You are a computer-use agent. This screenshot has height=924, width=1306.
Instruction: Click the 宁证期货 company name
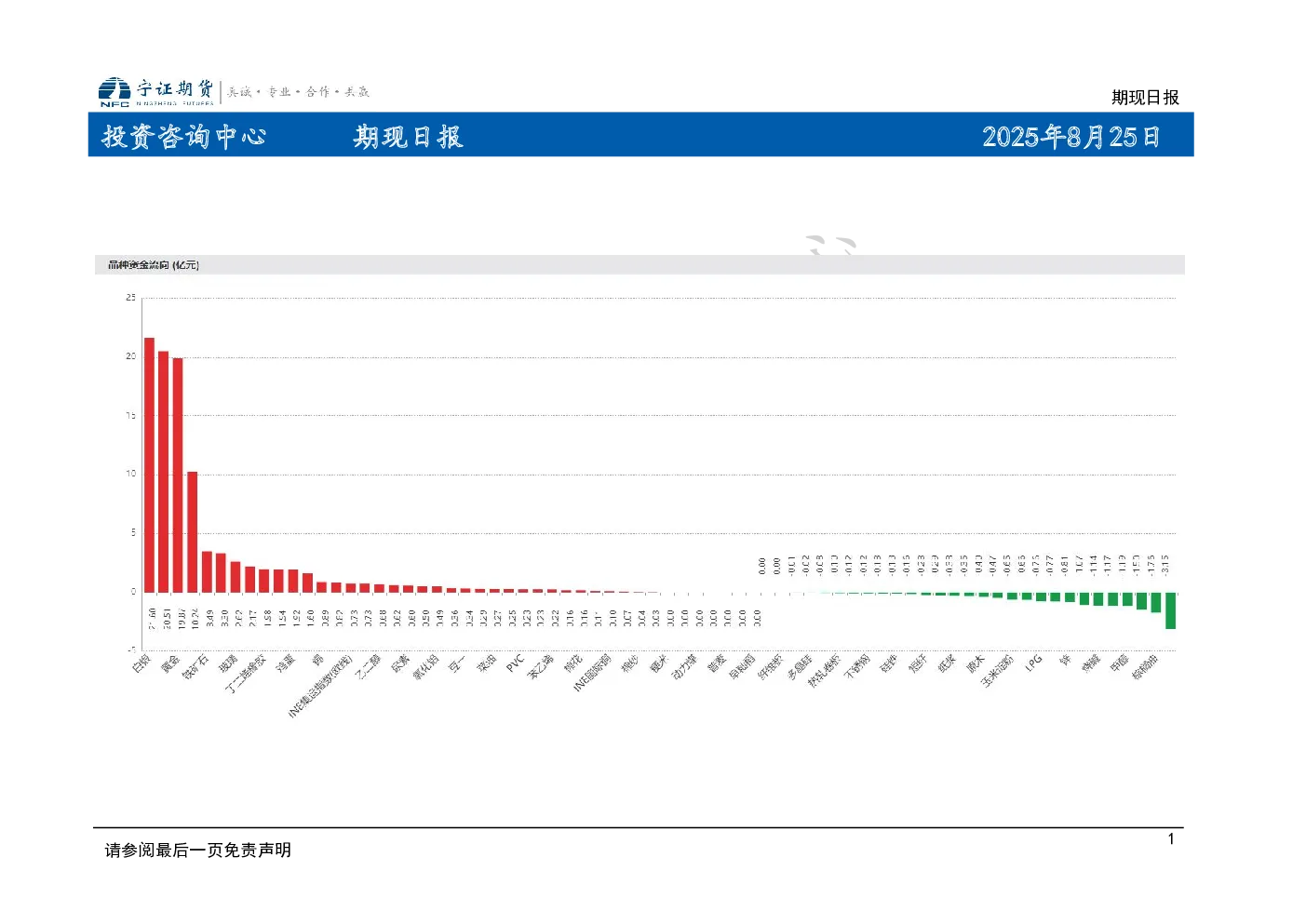coord(175,88)
